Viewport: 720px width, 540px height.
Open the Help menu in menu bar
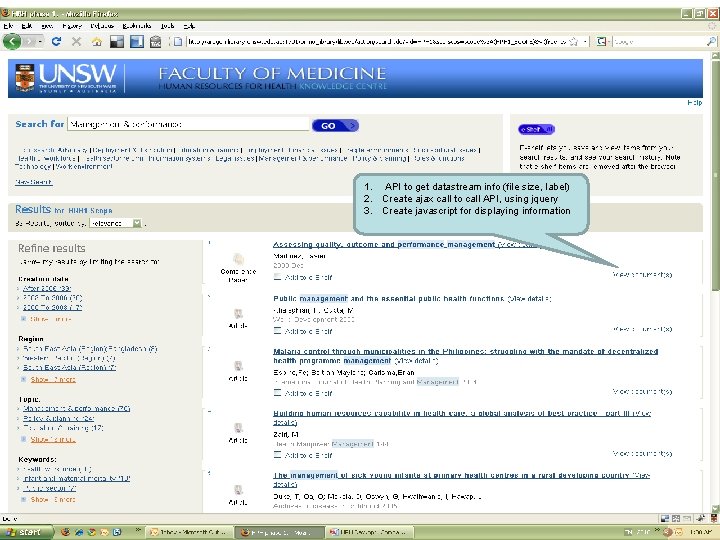click(189, 26)
